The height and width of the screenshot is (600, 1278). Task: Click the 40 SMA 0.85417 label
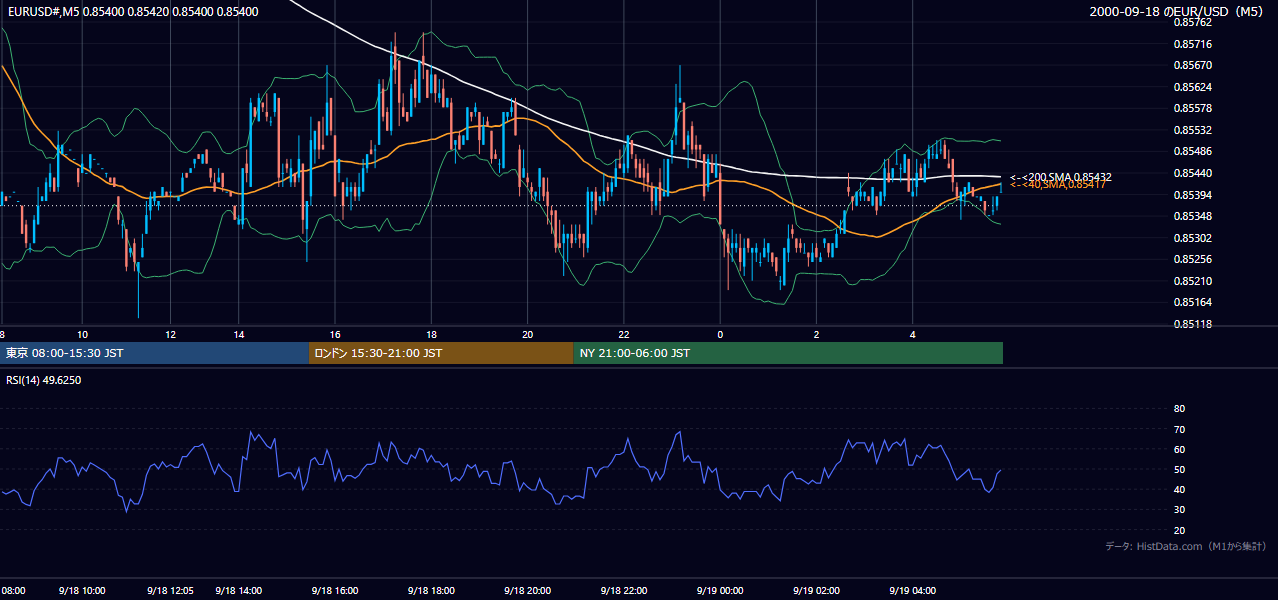(1057, 184)
